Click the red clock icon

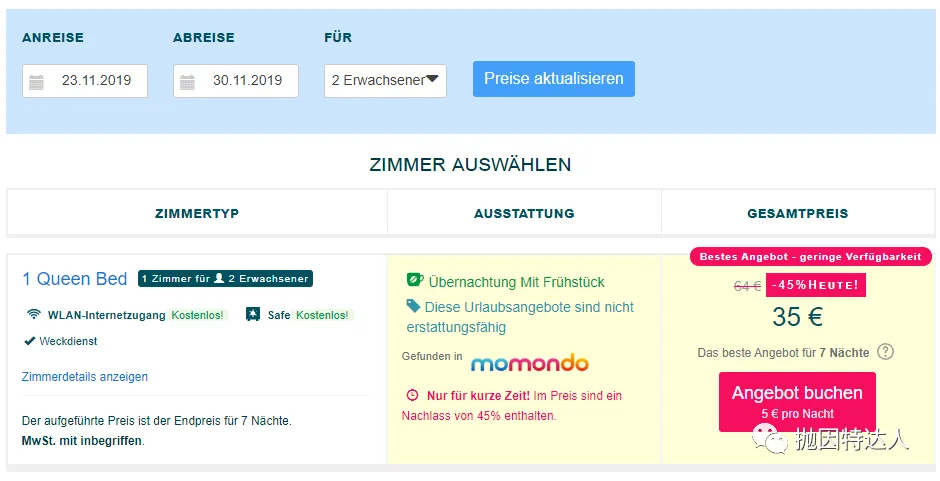(412, 395)
